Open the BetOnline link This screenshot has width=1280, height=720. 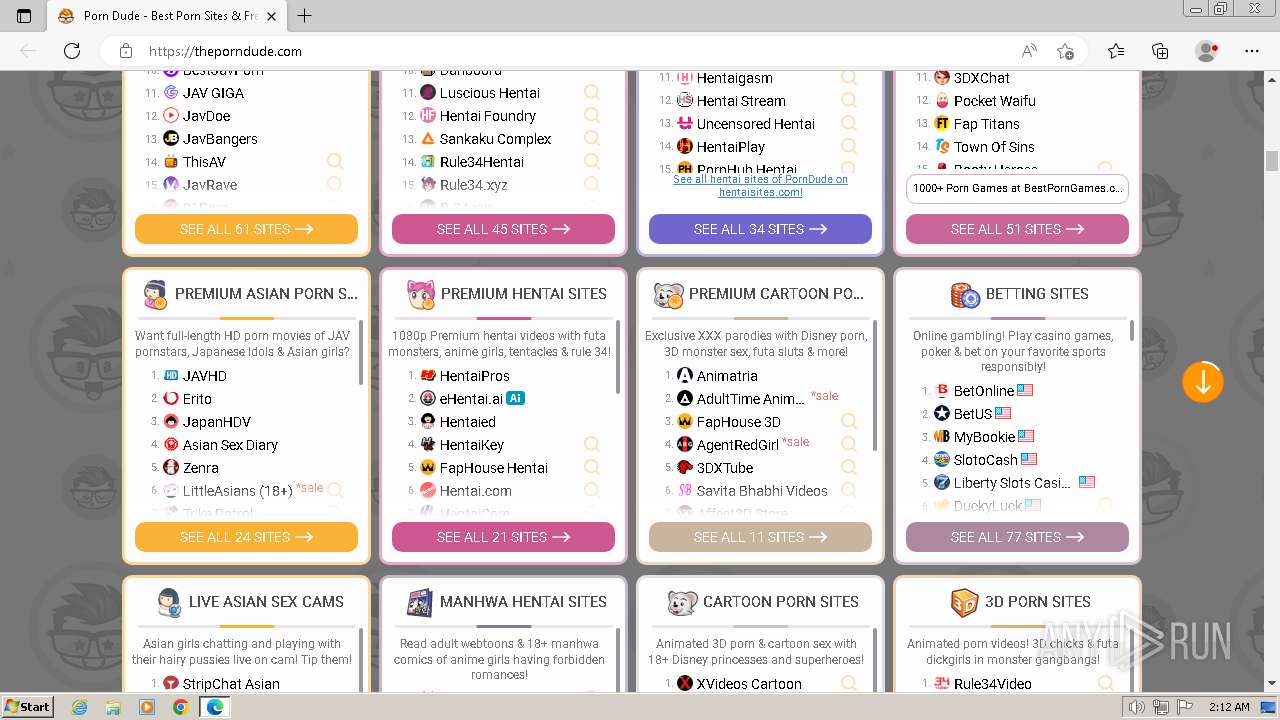point(984,390)
